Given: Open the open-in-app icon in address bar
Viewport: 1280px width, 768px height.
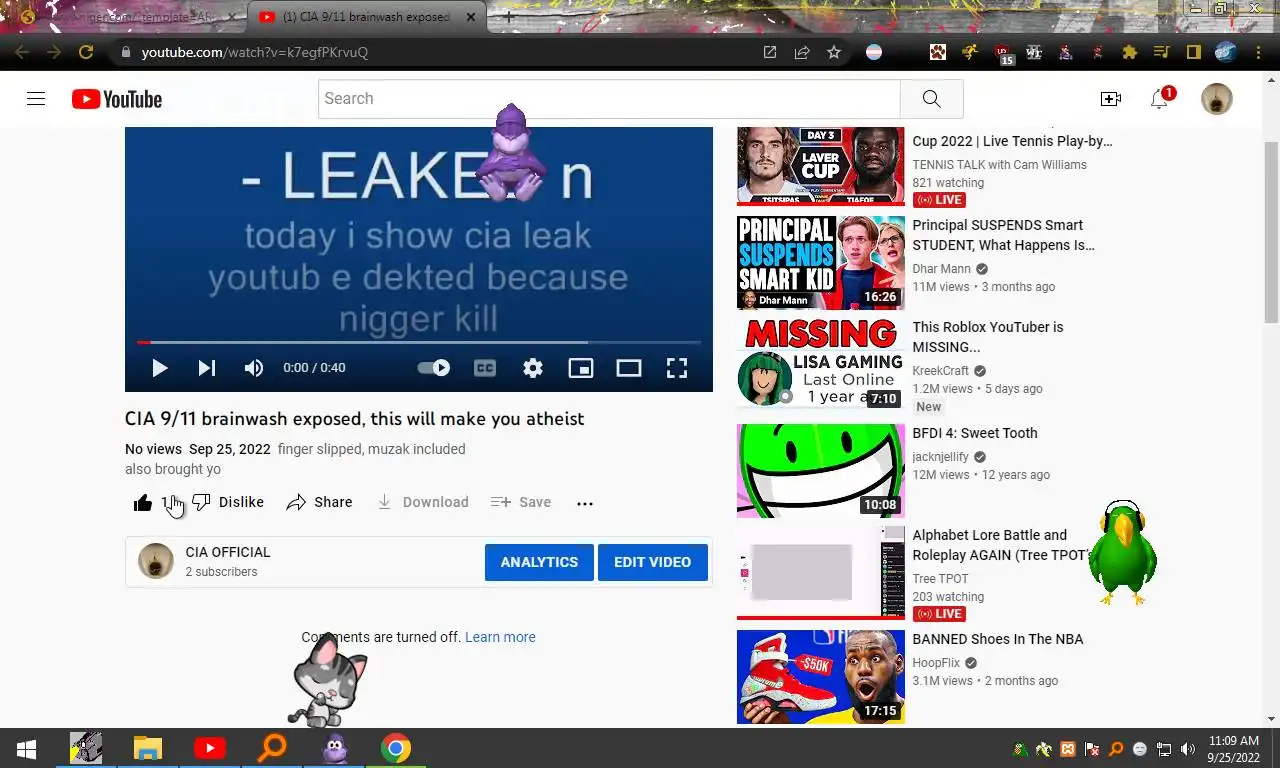Looking at the screenshot, I should tap(770, 52).
